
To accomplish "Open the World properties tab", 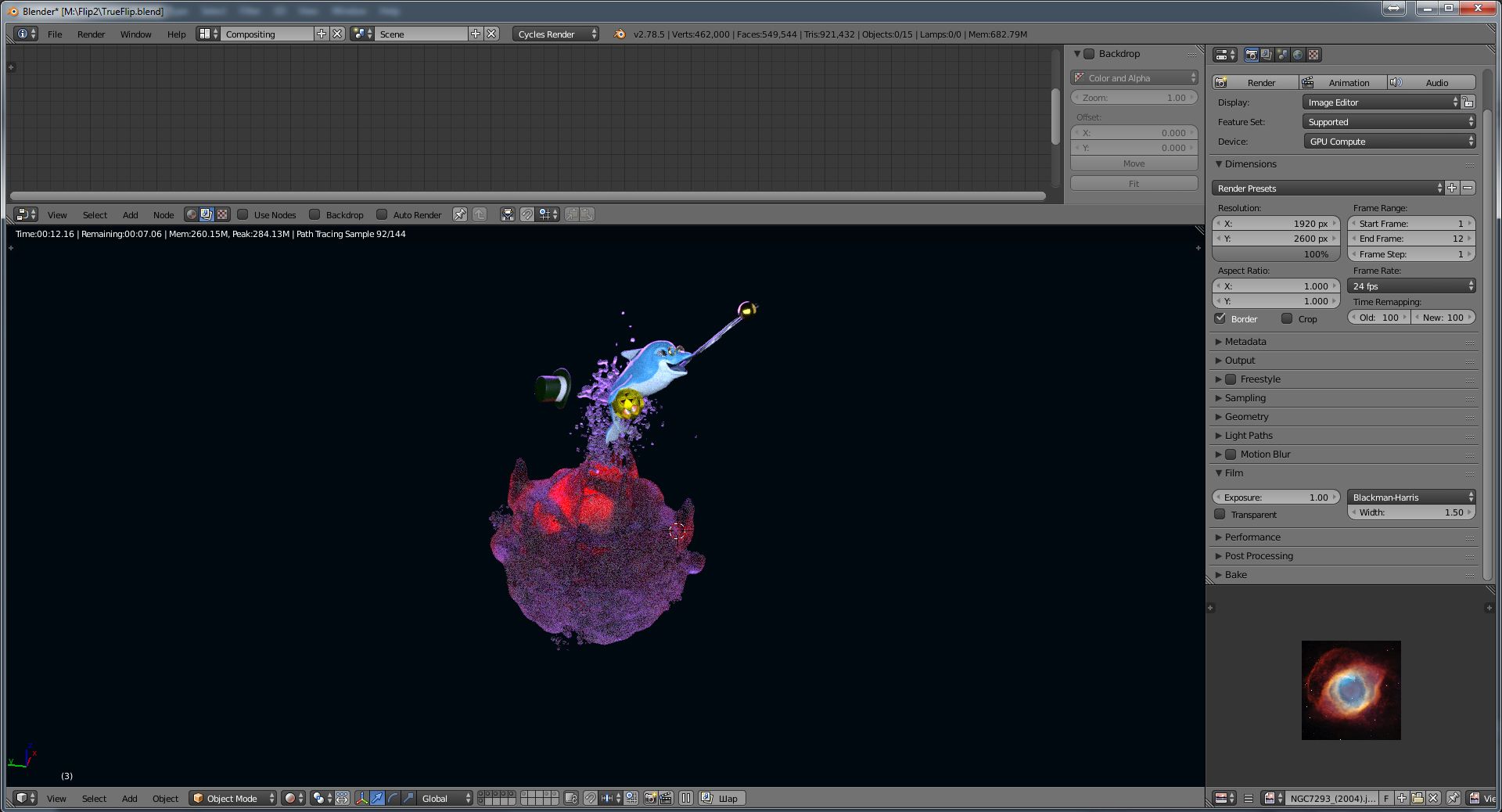I will tap(1298, 55).
